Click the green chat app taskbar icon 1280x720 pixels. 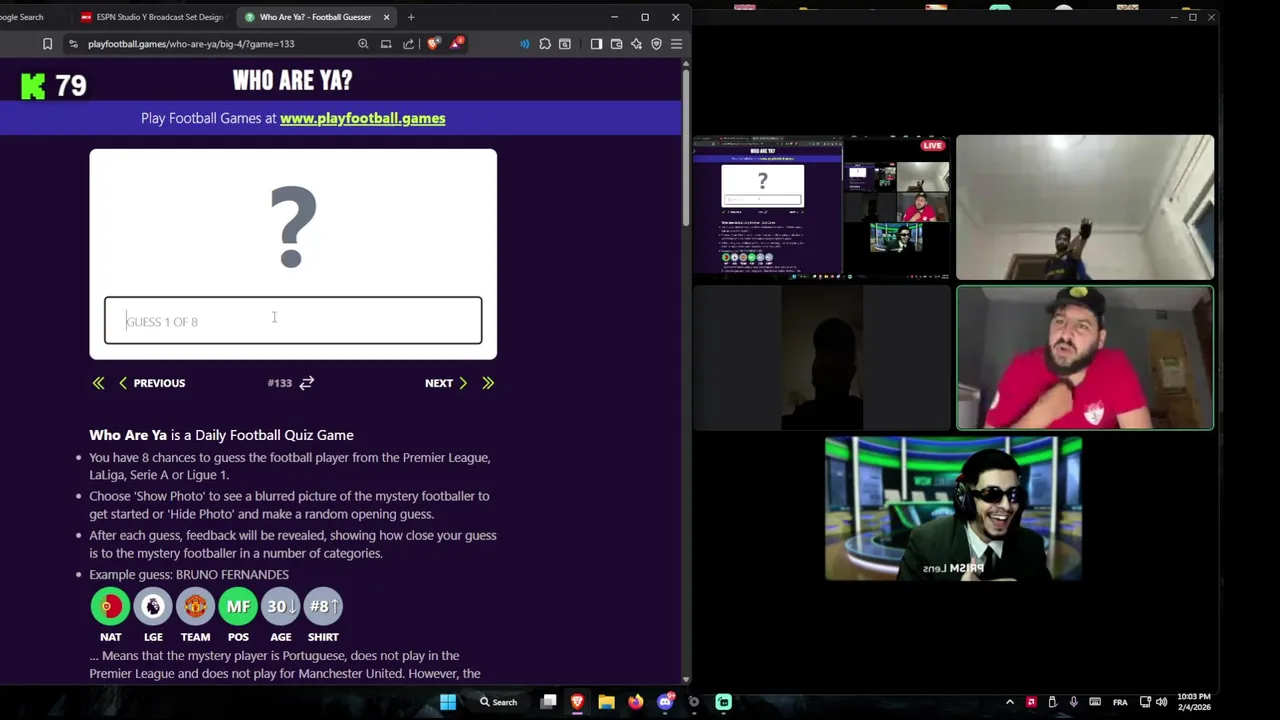723,702
